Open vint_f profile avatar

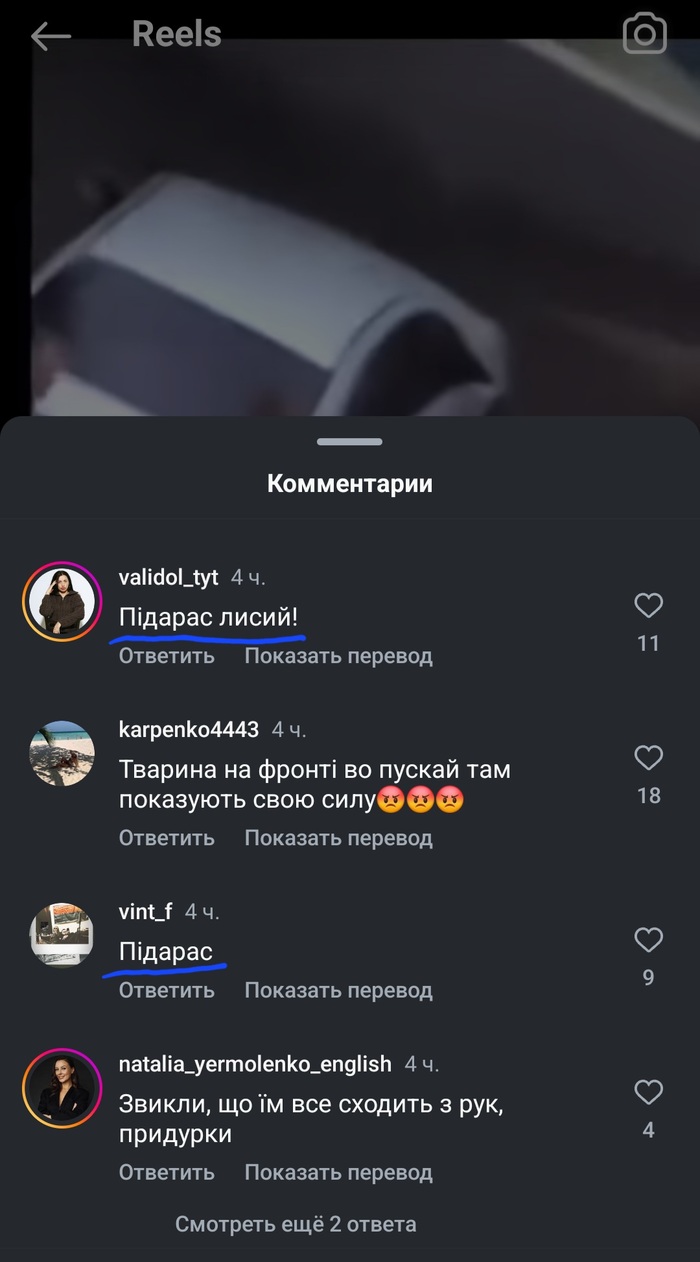[62, 935]
